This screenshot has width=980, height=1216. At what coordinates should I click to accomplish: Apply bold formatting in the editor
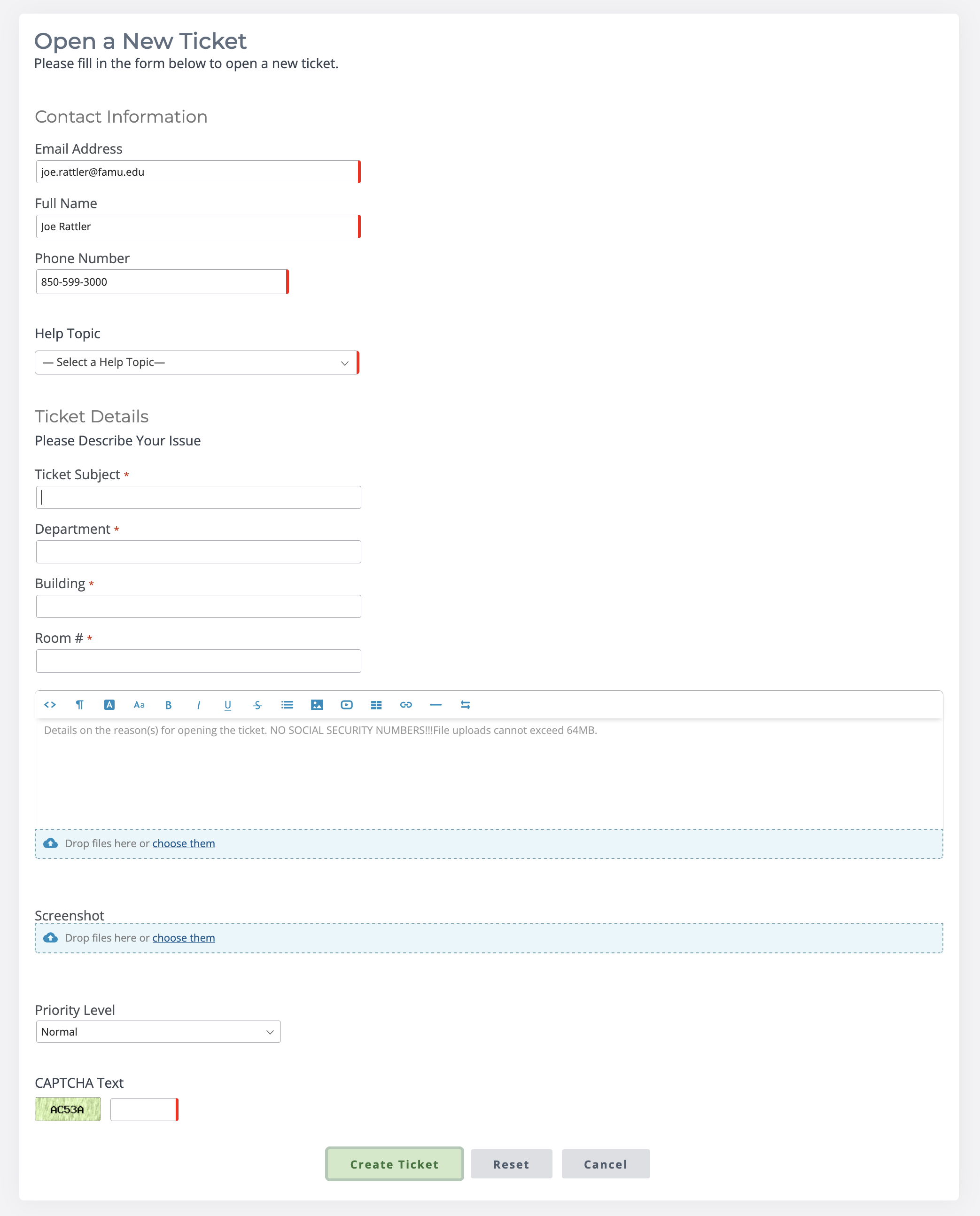pyautogui.click(x=168, y=704)
